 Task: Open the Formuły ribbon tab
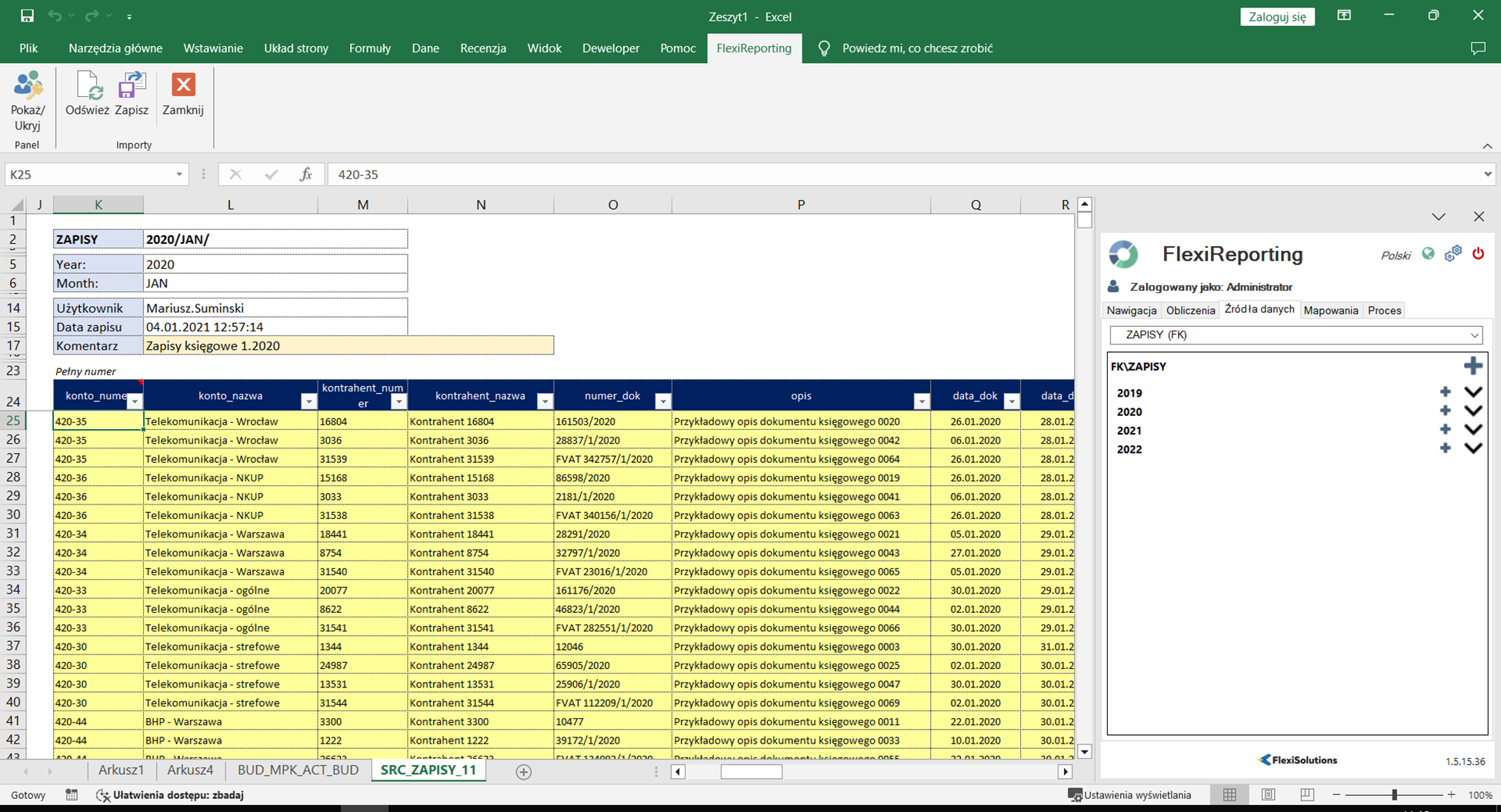click(x=369, y=48)
